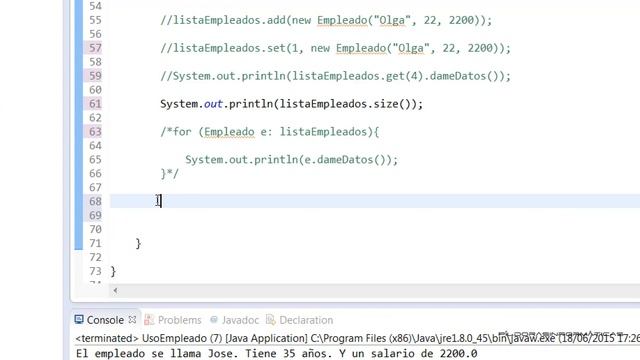Click the System.out.println(e.dameDatos()) line

click(x=291, y=160)
